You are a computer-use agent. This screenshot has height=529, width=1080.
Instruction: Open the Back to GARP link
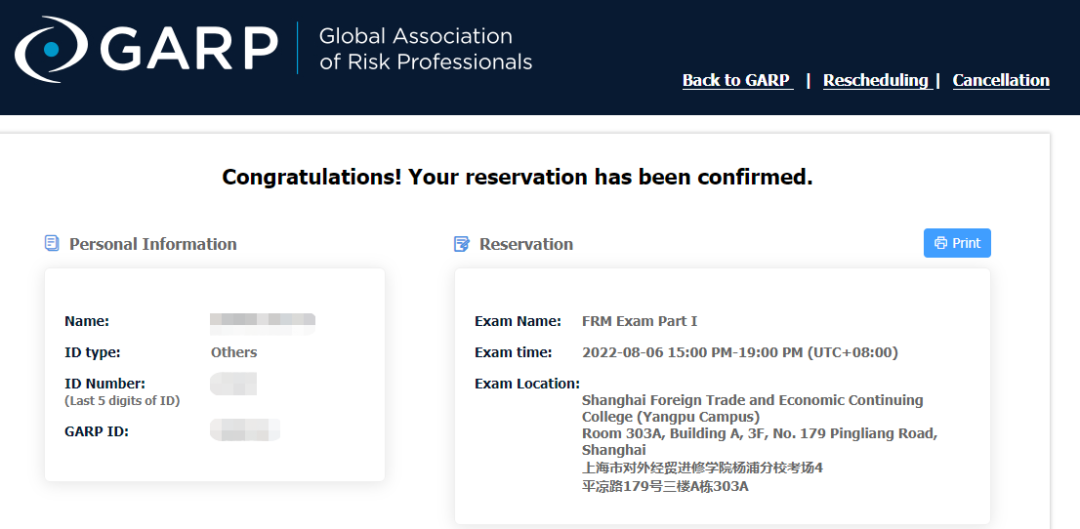point(736,80)
